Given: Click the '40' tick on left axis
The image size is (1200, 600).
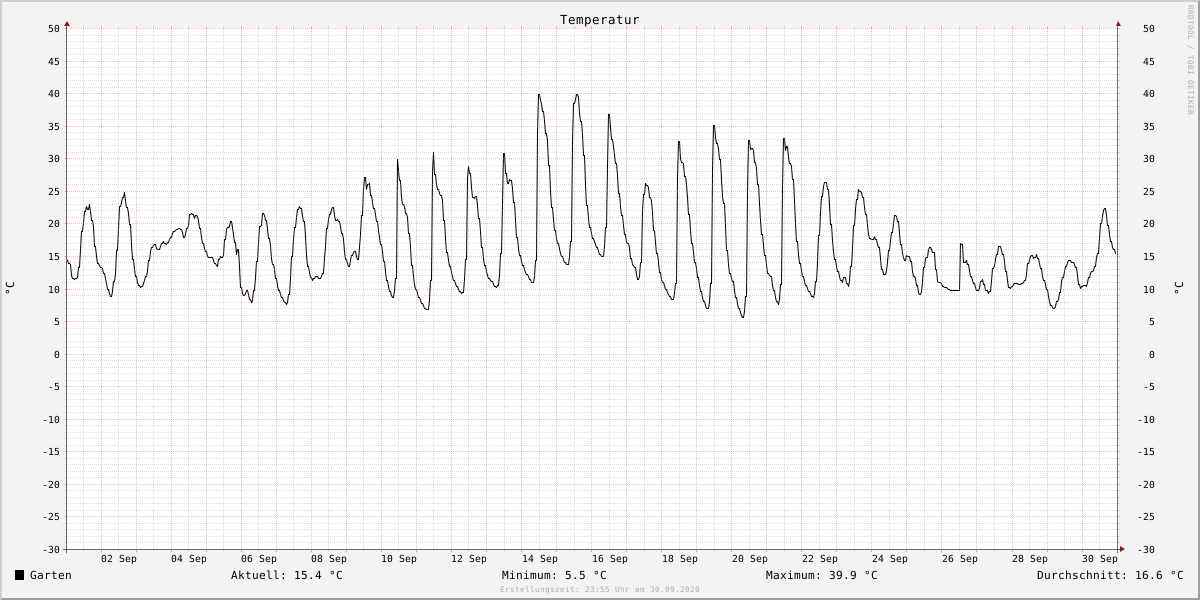Looking at the screenshot, I should (x=54, y=94).
